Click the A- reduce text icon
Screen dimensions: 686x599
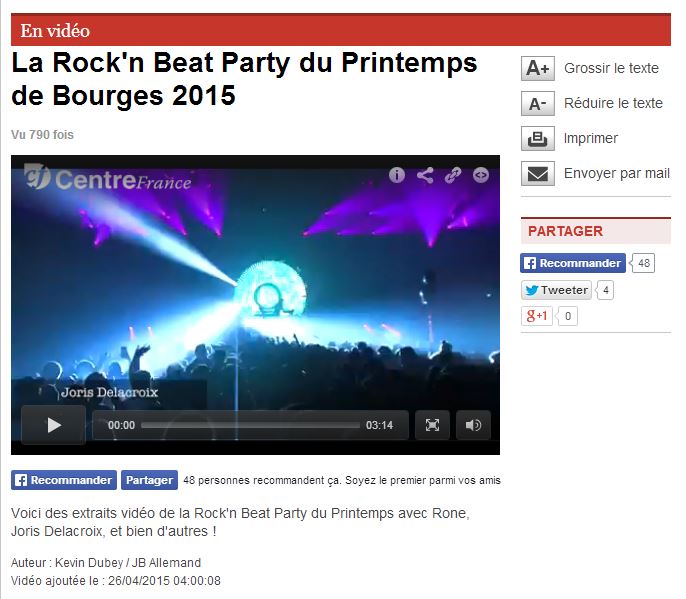(x=537, y=103)
